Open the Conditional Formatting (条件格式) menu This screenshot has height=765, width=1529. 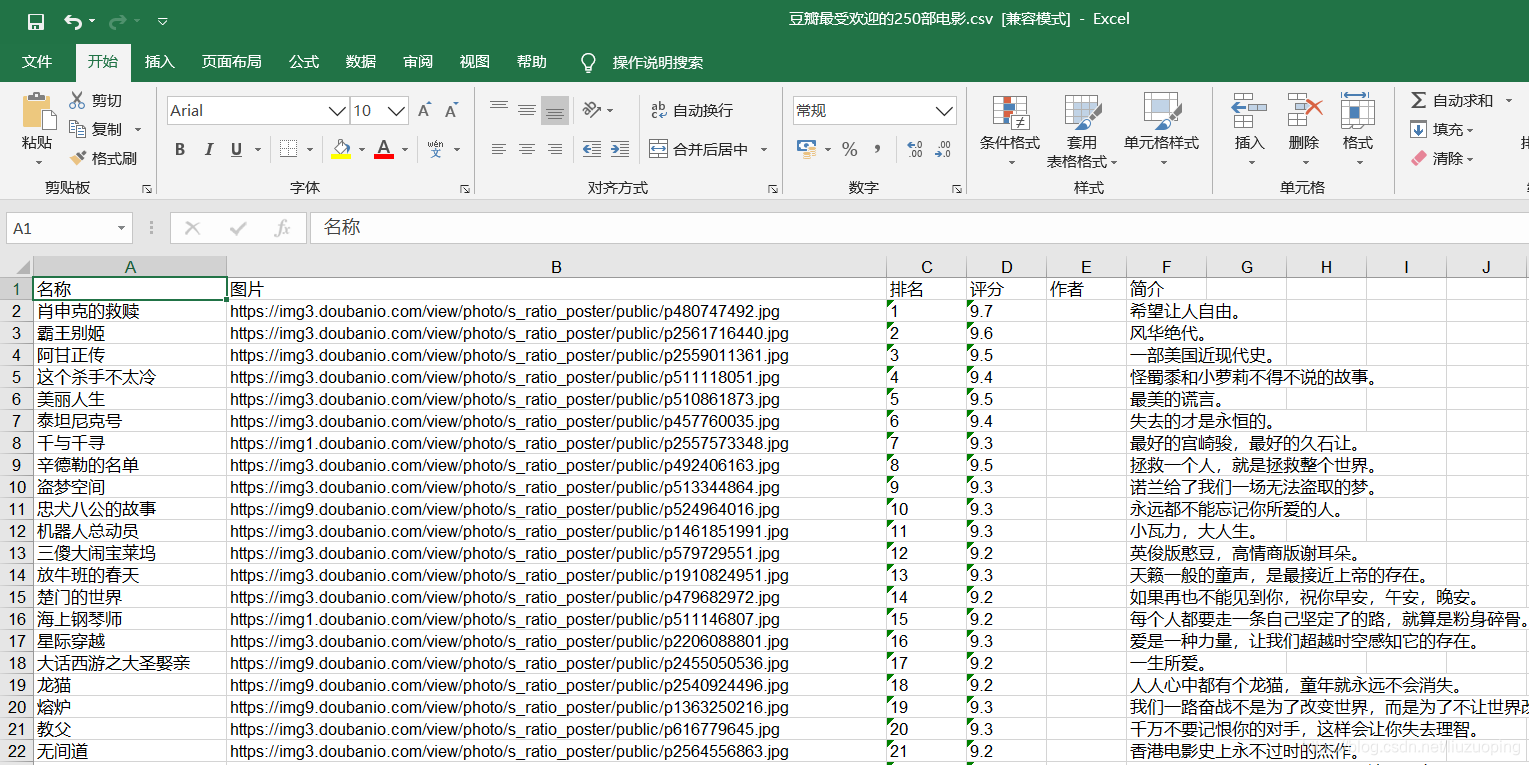coord(1010,132)
